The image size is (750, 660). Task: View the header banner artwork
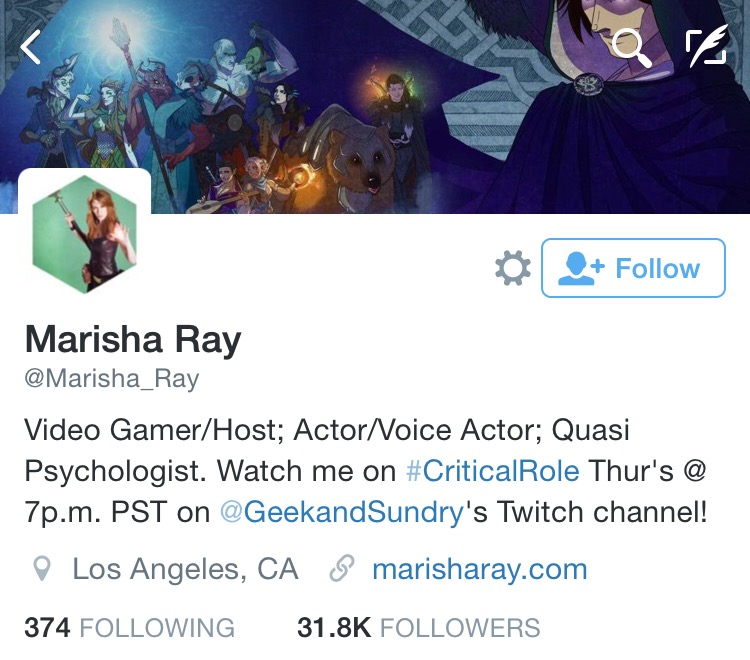375,106
